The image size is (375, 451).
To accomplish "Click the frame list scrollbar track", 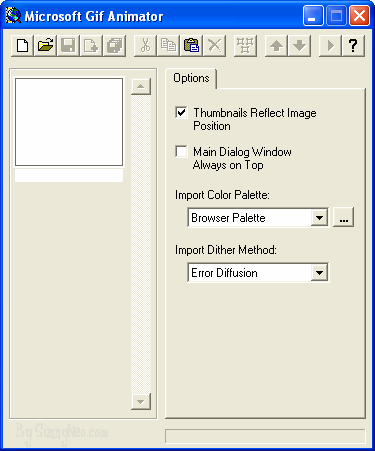I will tap(141, 244).
